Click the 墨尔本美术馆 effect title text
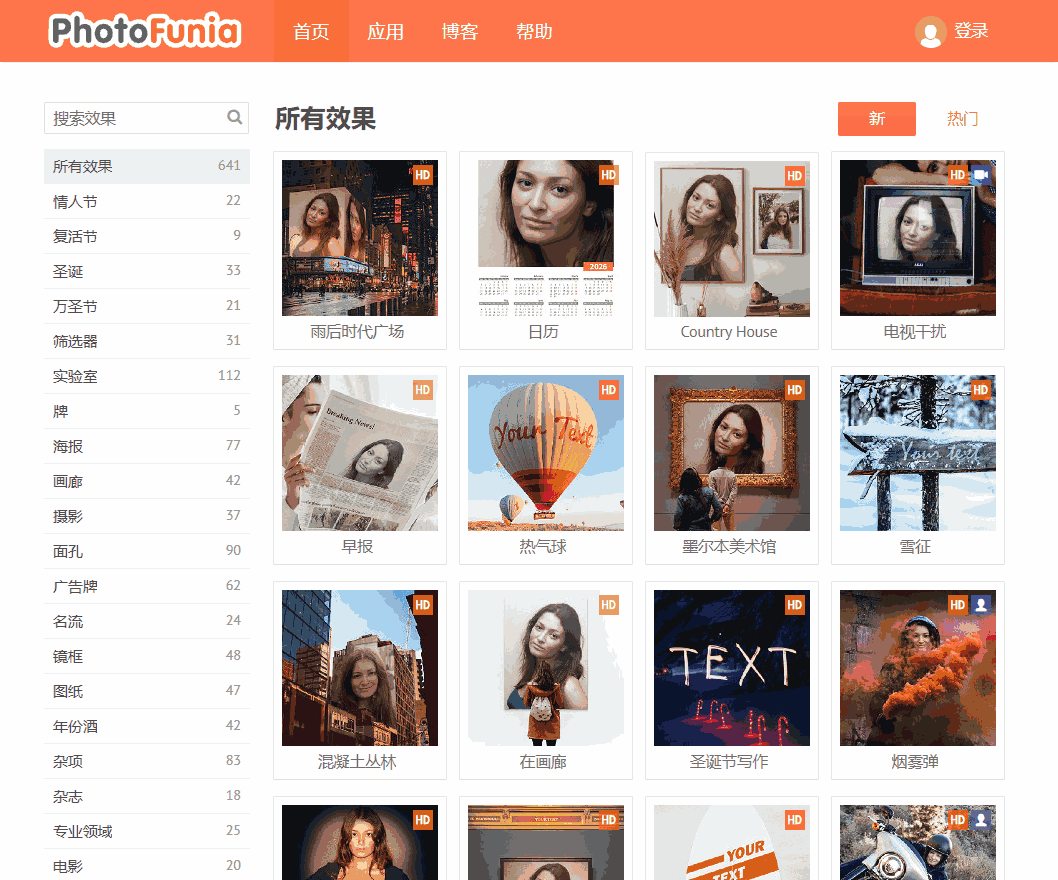This screenshot has width=1058, height=880. tap(729, 547)
